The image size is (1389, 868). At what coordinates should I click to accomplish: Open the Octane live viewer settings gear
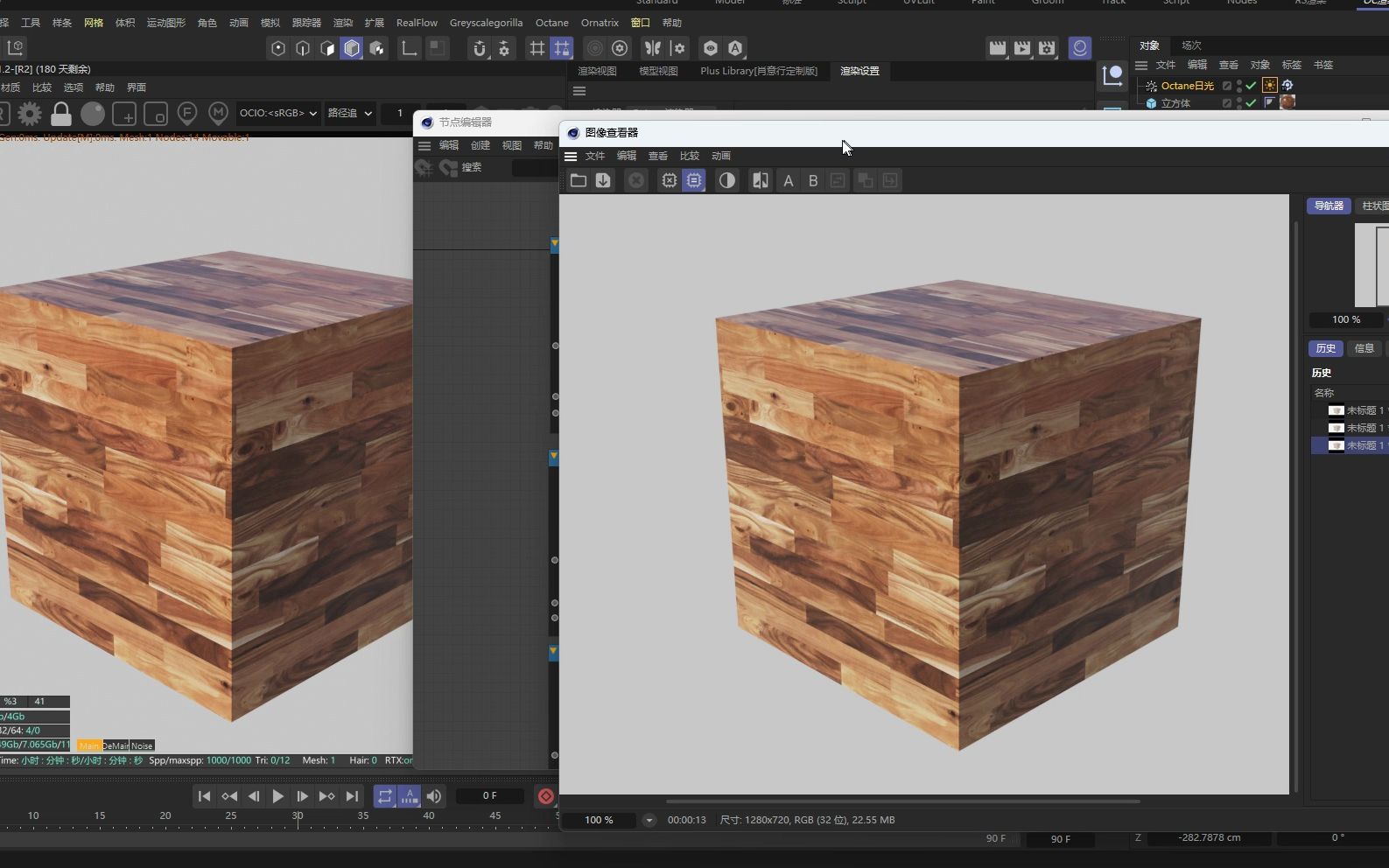(30, 113)
